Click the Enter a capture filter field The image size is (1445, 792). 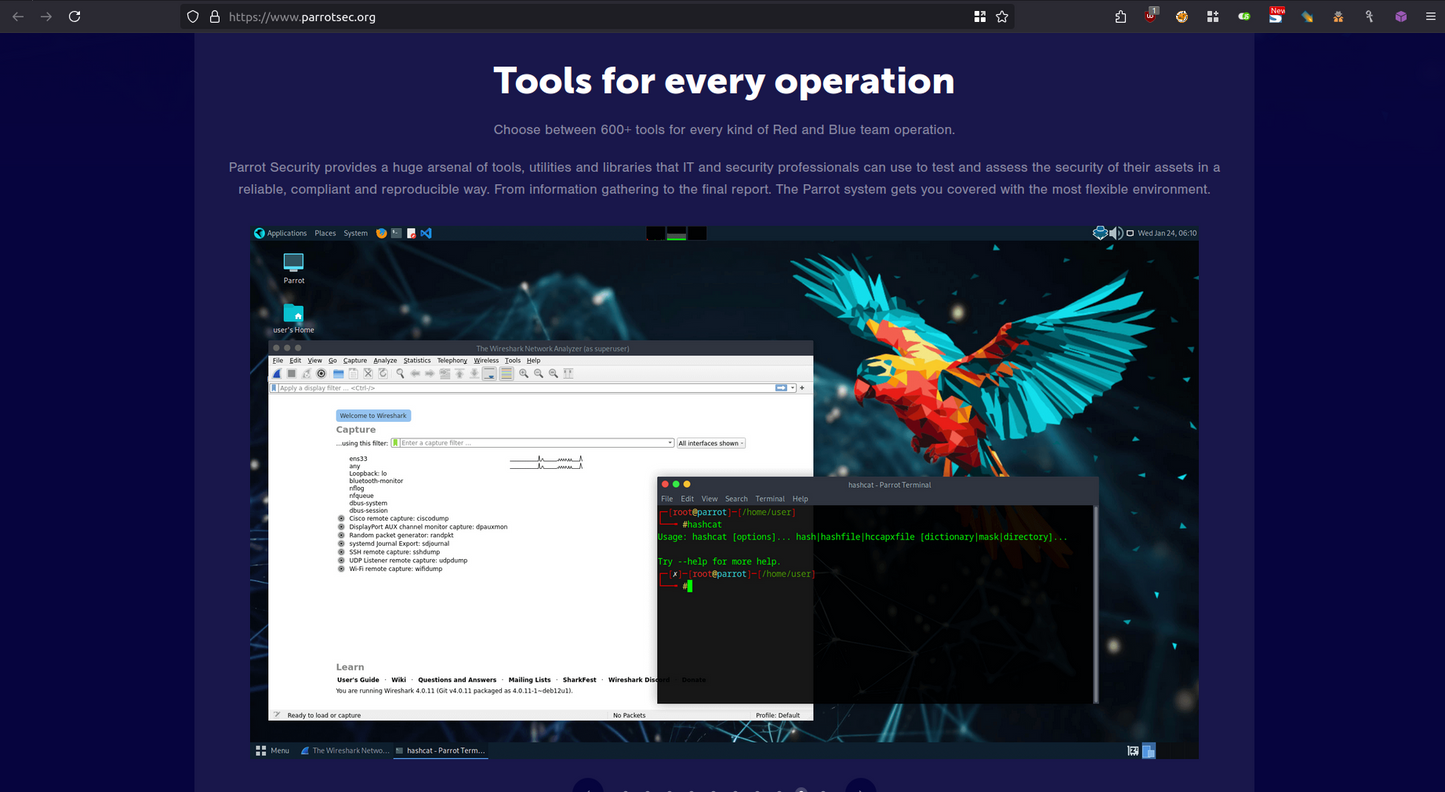click(532, 443)
